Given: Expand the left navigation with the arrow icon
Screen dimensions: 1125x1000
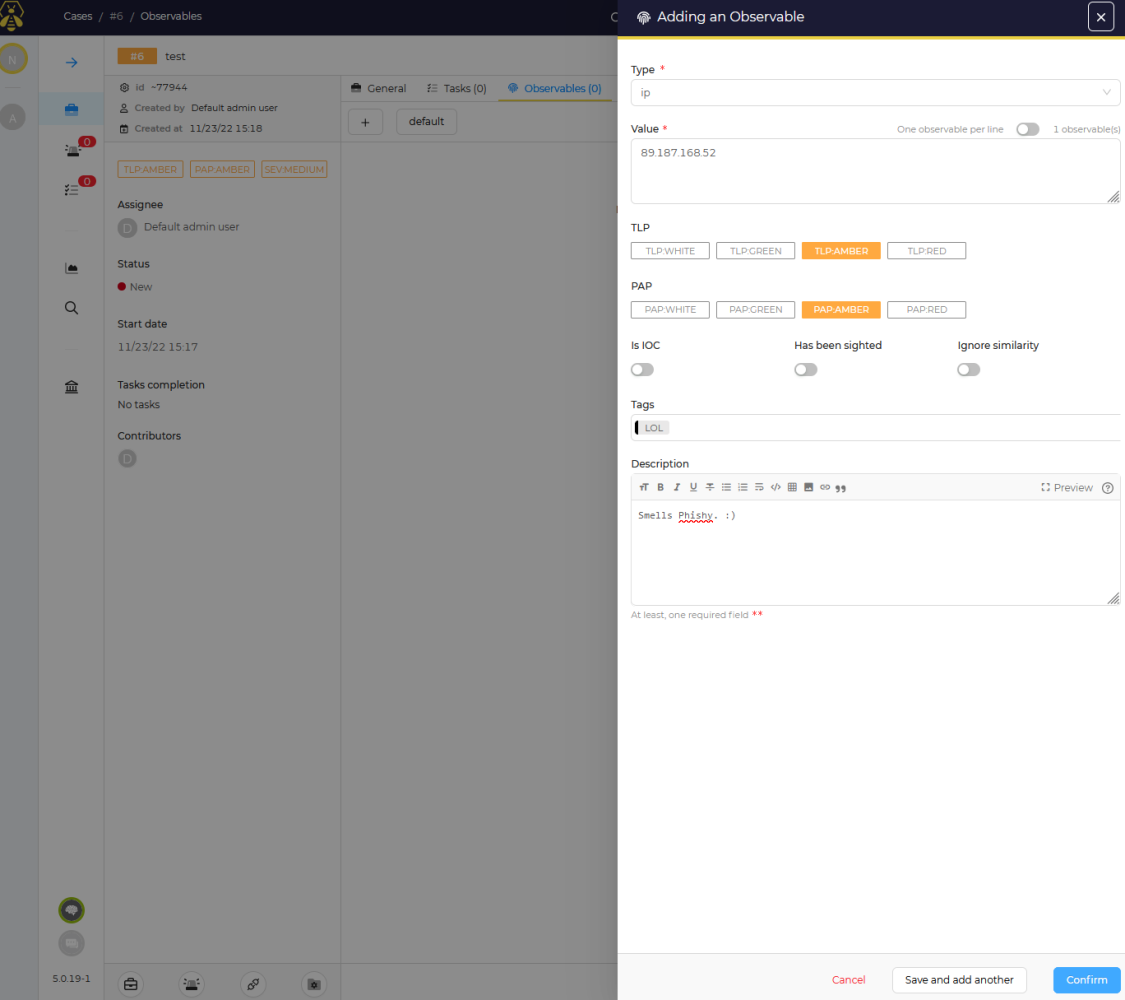Looking at the screenshot, I should click(71, 62).
